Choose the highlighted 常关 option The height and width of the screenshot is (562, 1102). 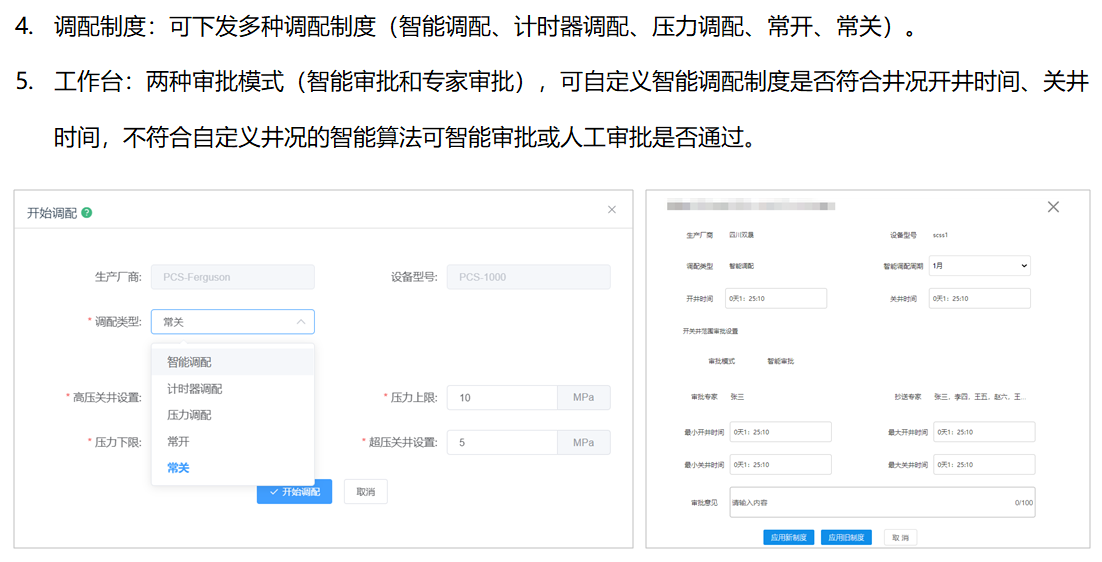click(x=178, y=467)
